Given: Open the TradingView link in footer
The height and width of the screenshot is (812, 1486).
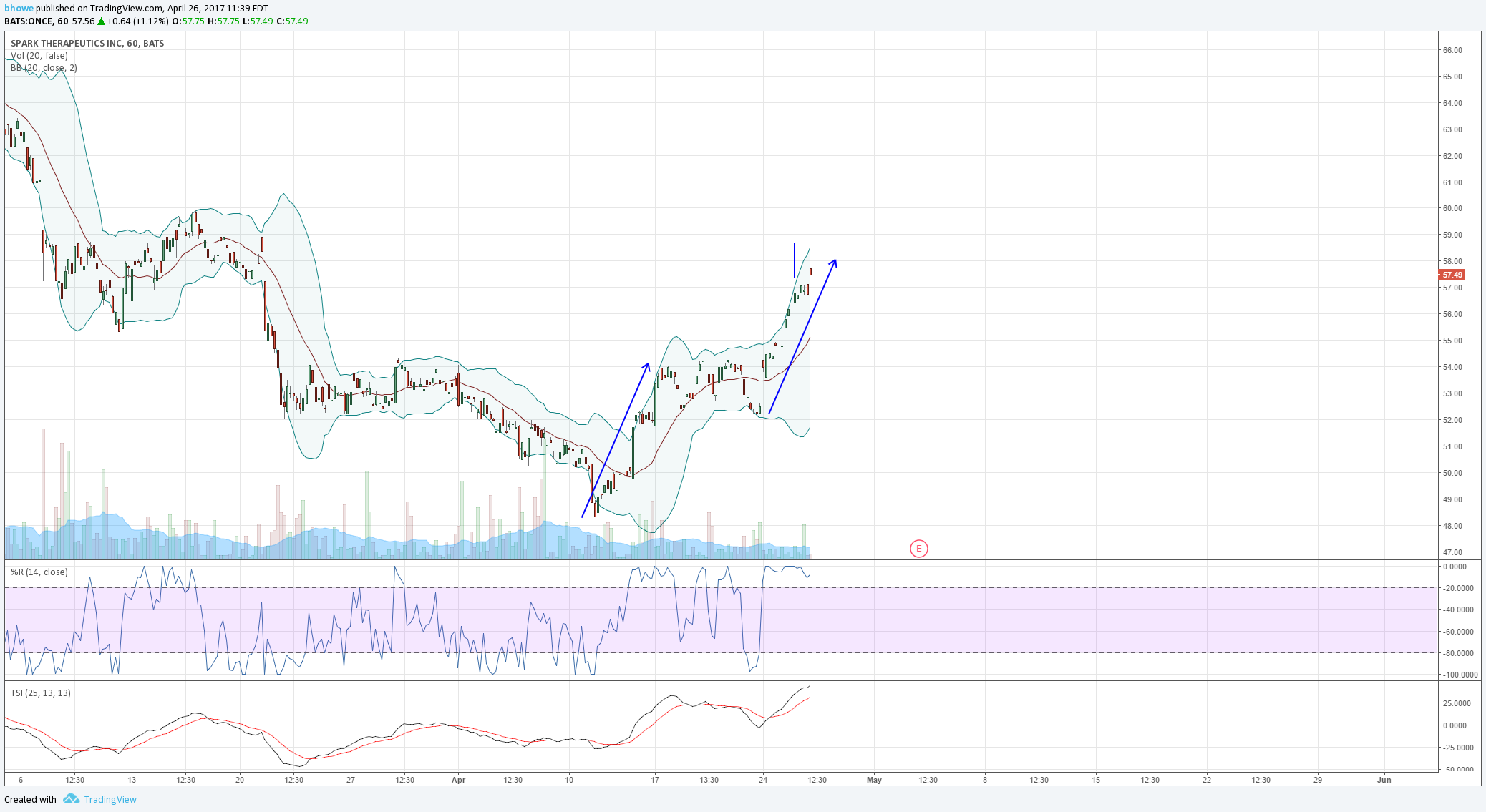Looking at the screenshot, I should point(110,800).
